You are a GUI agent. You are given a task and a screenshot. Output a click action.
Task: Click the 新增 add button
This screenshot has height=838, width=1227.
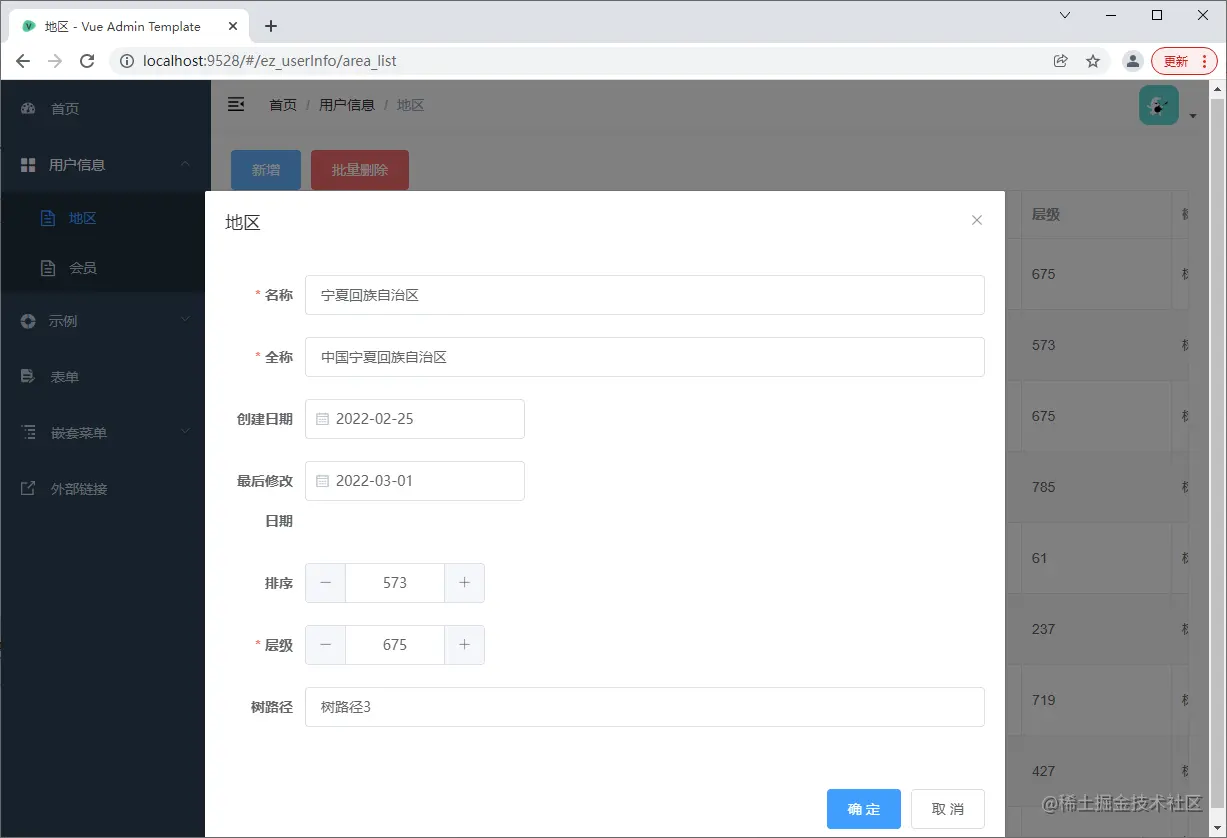(x=266, y=170)
